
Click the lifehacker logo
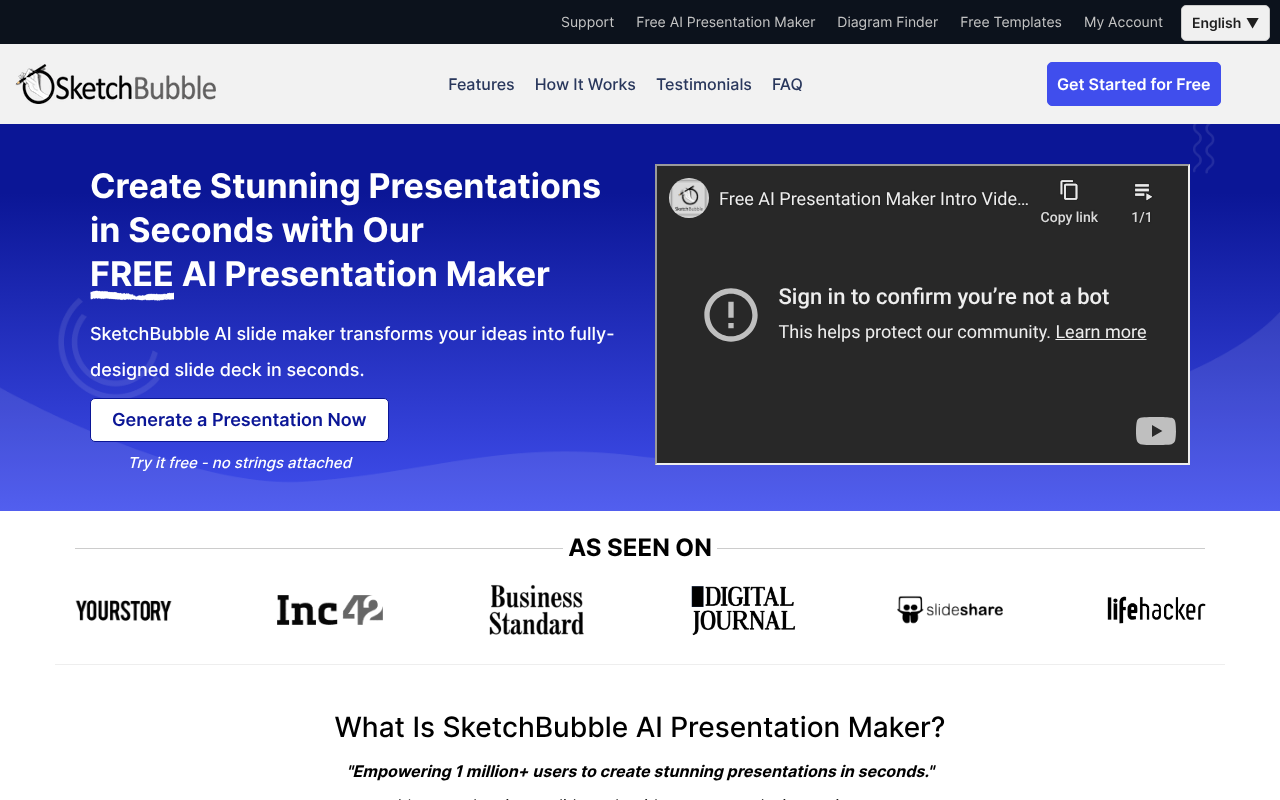(1156, 609)
